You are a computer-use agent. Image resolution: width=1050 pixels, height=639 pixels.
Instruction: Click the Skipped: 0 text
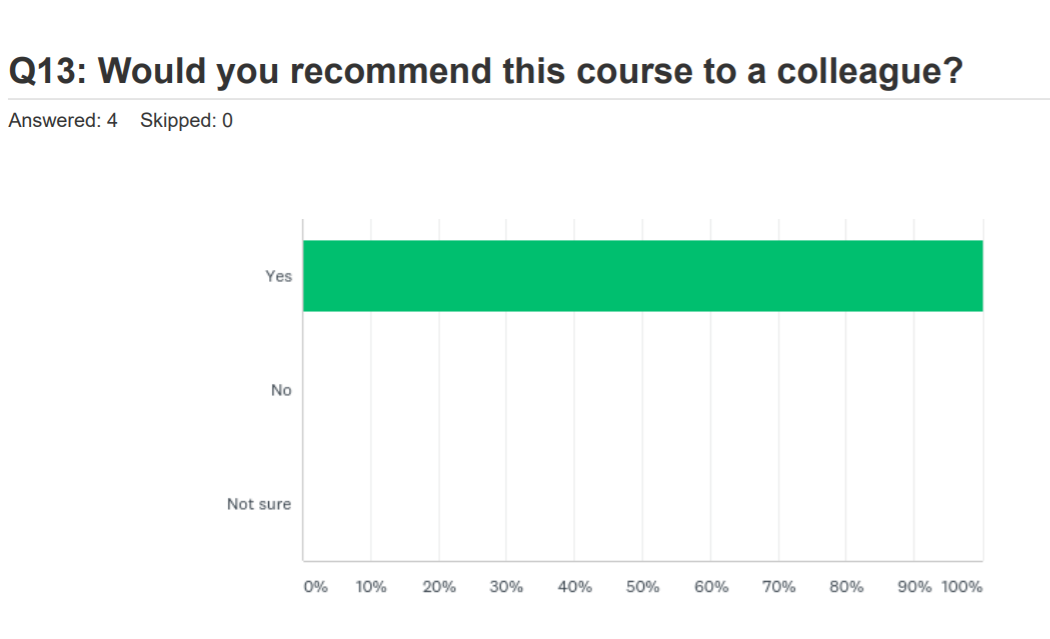pos(186,121)
